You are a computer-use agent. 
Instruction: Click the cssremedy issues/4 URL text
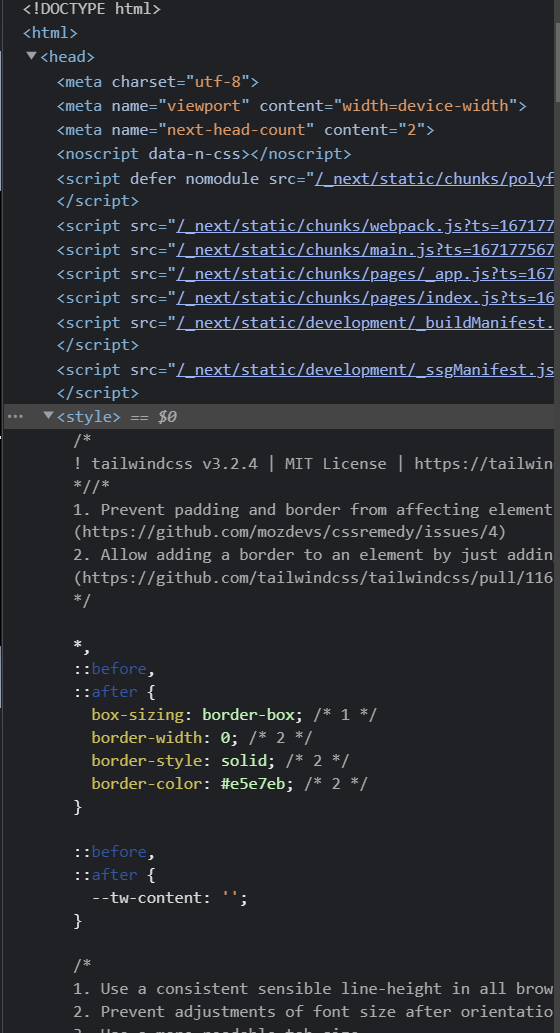(289, 531)
